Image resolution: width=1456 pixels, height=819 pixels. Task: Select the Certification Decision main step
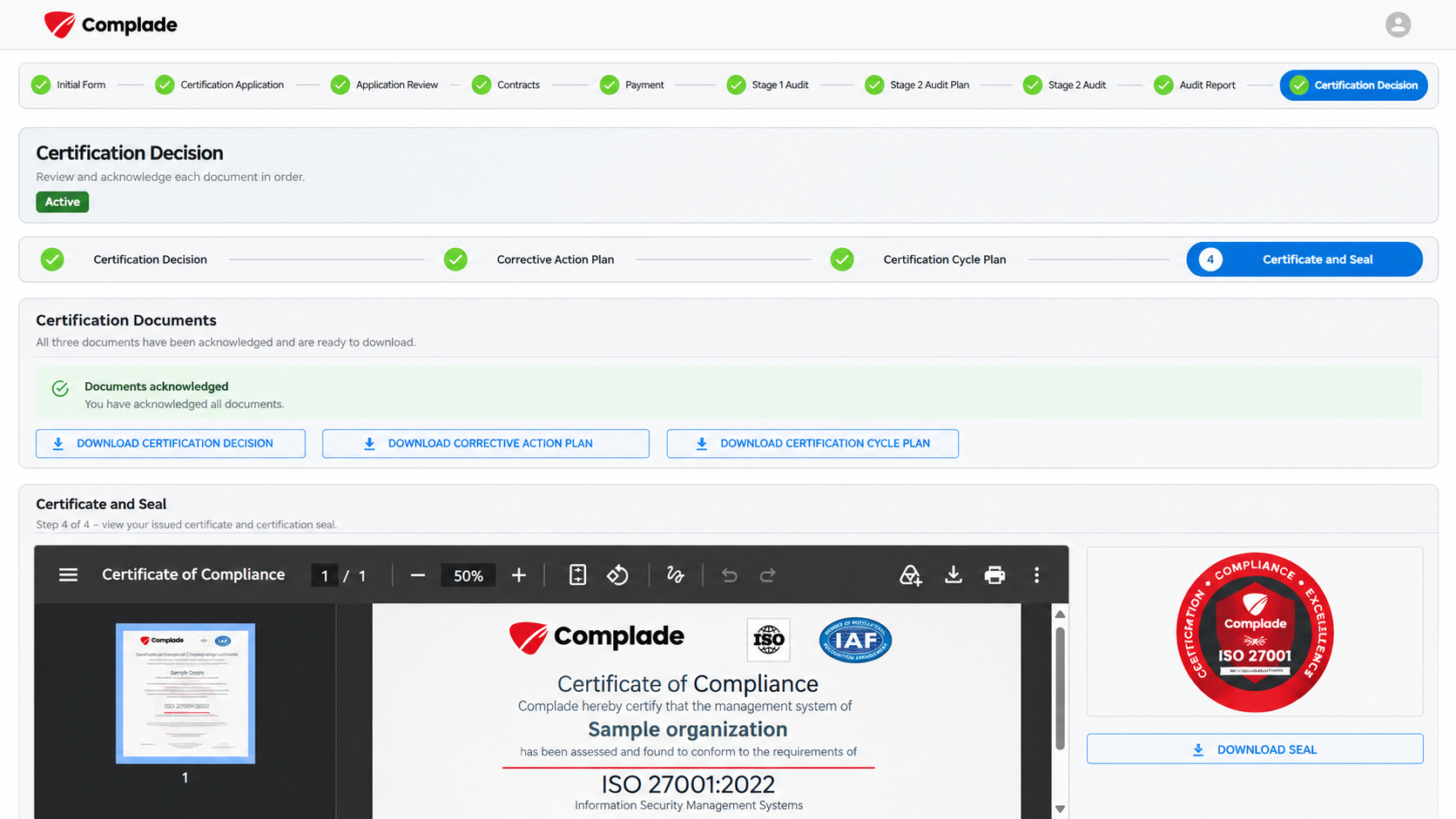coord(1353,84)
